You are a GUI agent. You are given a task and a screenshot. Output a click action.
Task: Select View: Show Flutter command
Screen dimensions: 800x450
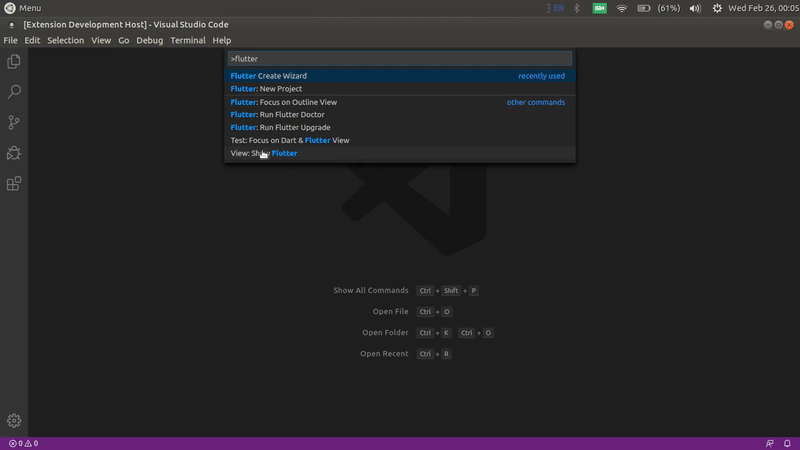[x=399, y=153]
